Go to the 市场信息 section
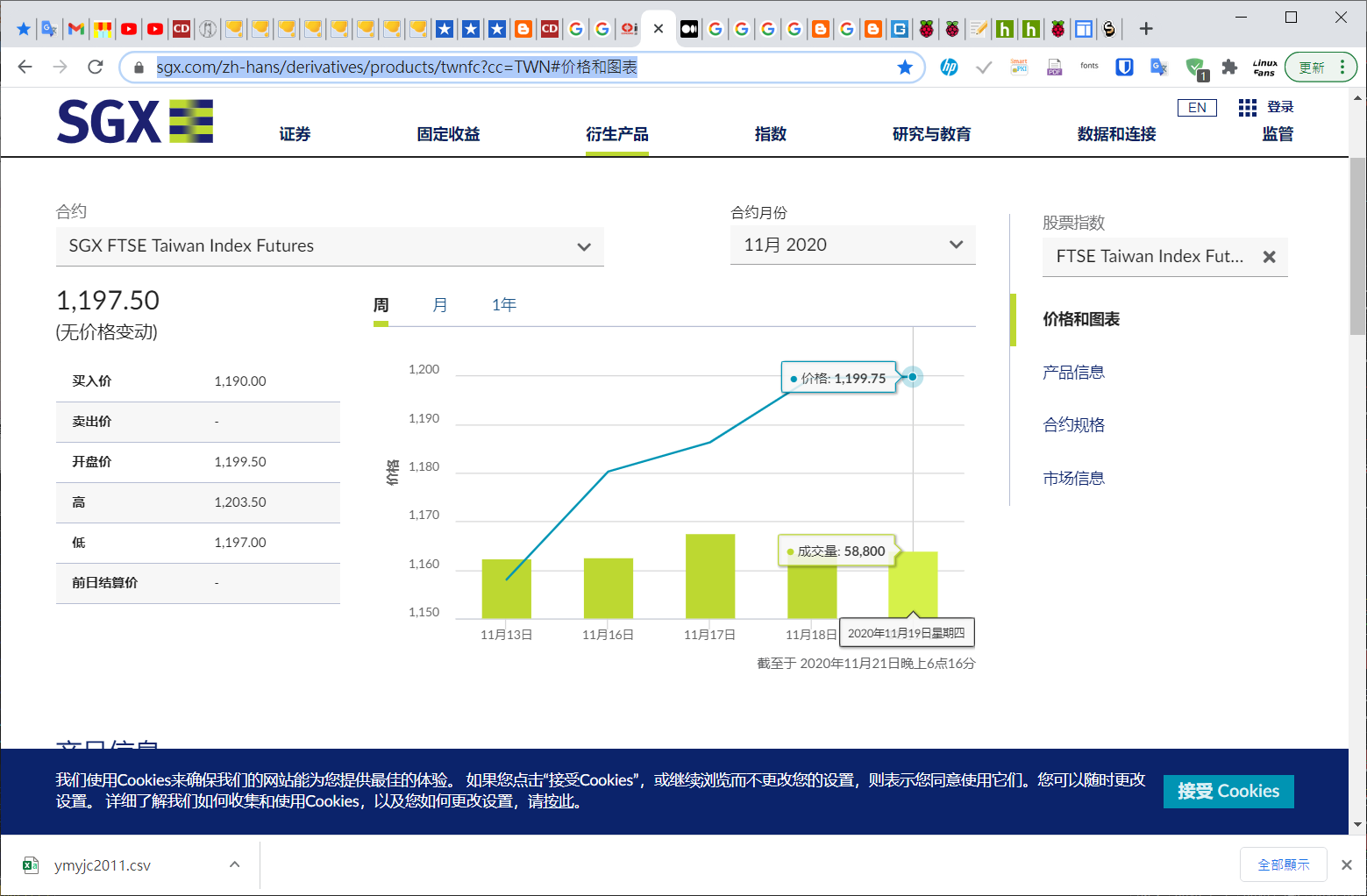The image size is (1367, 896). (x=1073, y=478)
